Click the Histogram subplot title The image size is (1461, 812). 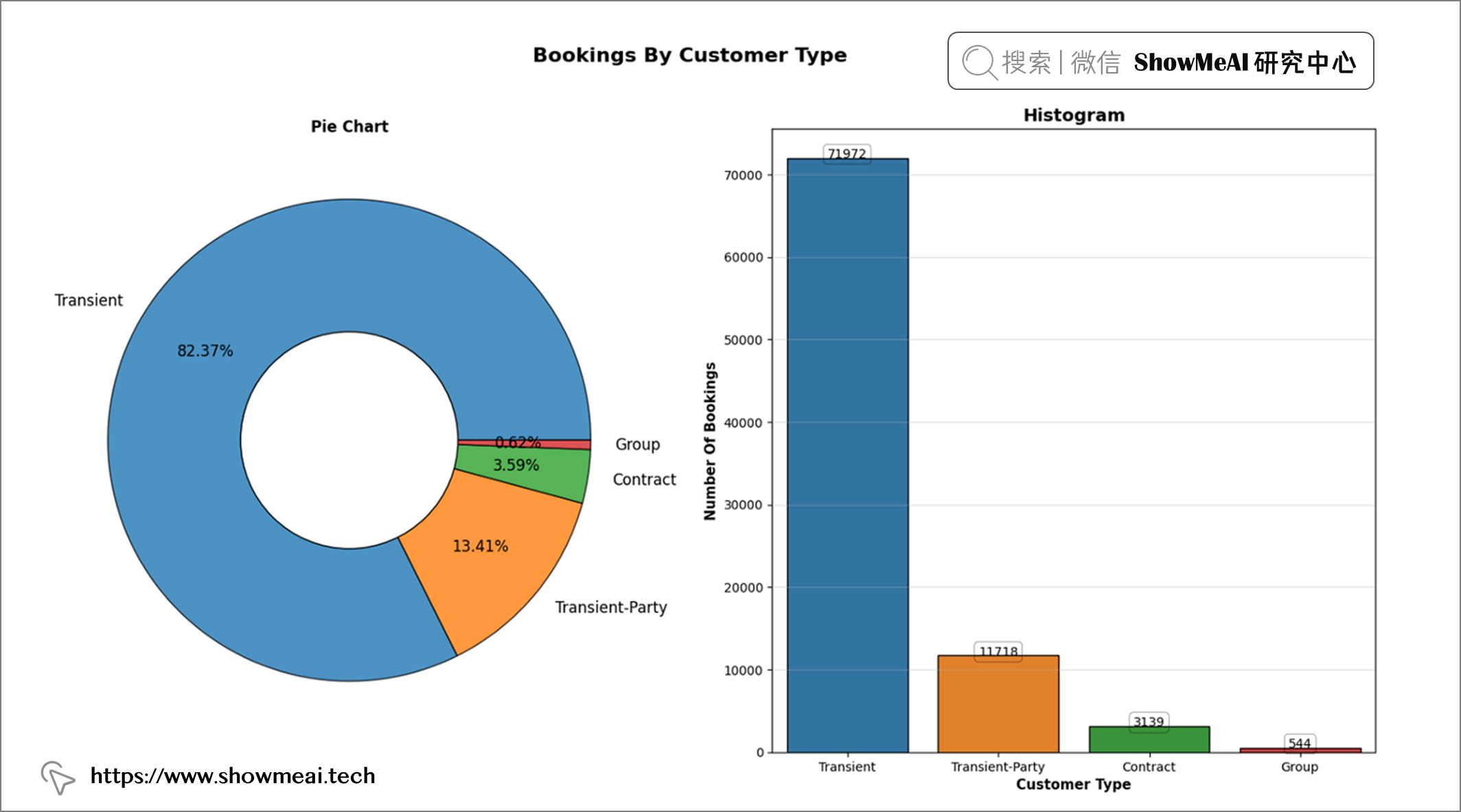click(1074, 115)
